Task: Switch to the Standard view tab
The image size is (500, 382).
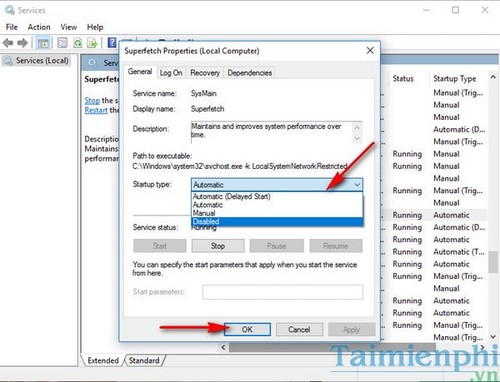Action: pos(144,360)
